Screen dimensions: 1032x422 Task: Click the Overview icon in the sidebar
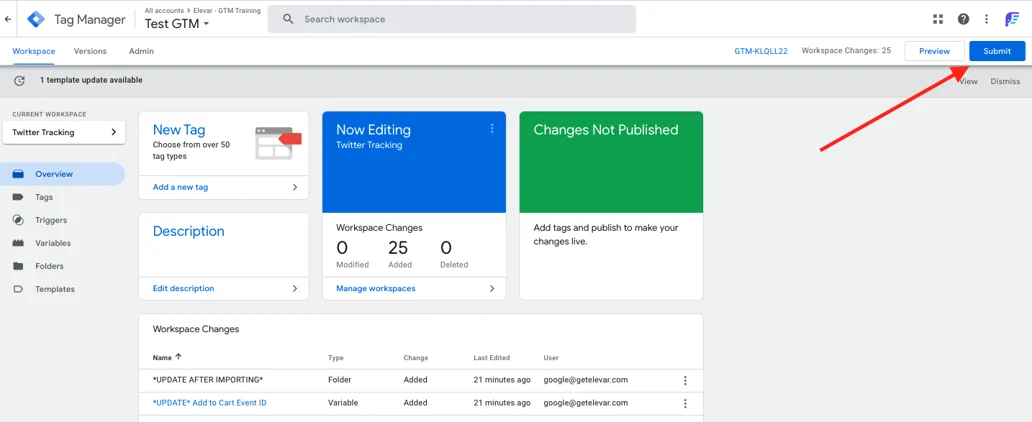click(18, 174)
